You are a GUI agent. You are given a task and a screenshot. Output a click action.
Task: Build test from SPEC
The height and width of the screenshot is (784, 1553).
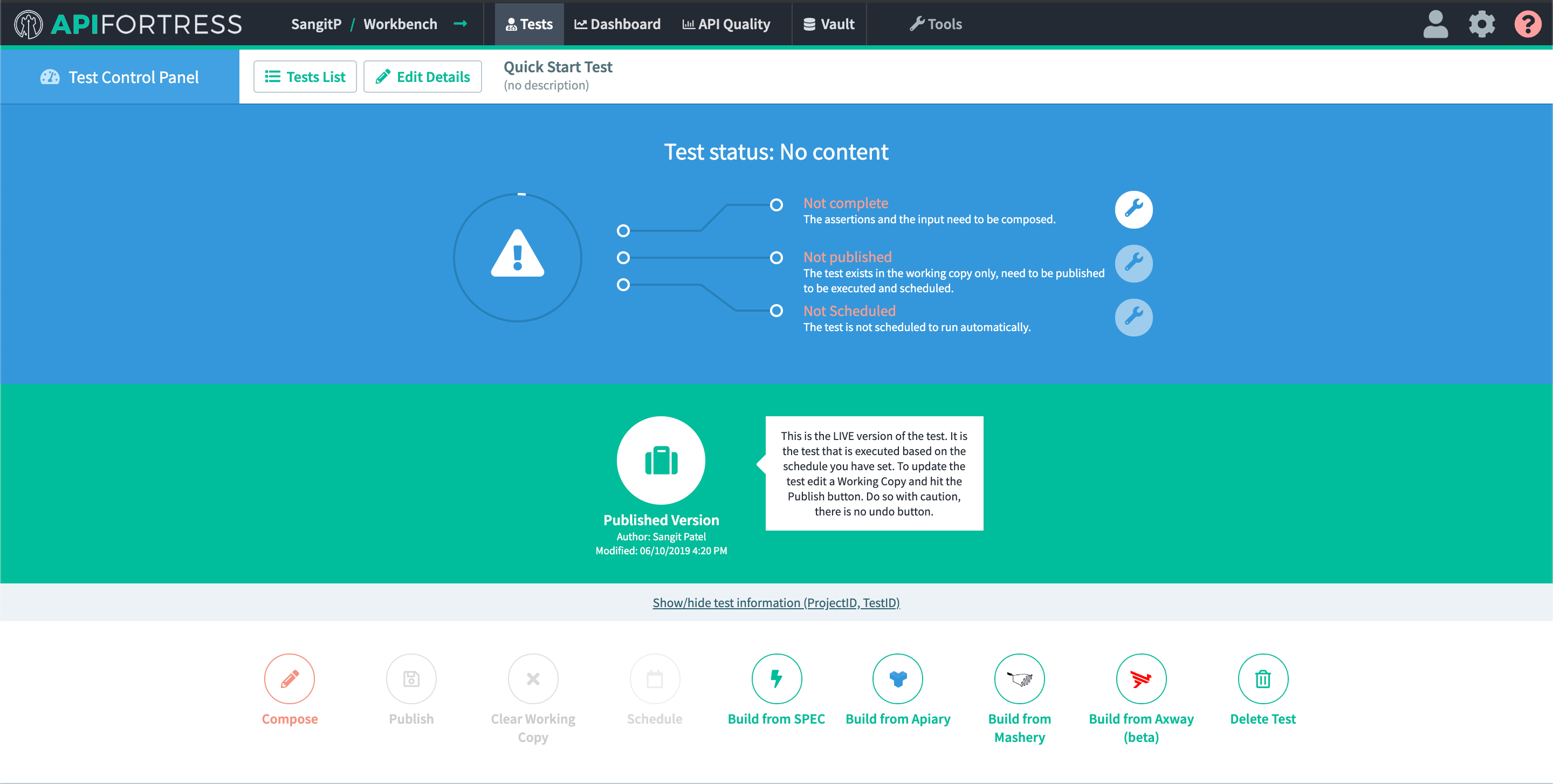pyautogui.click(x=776, y=678)
